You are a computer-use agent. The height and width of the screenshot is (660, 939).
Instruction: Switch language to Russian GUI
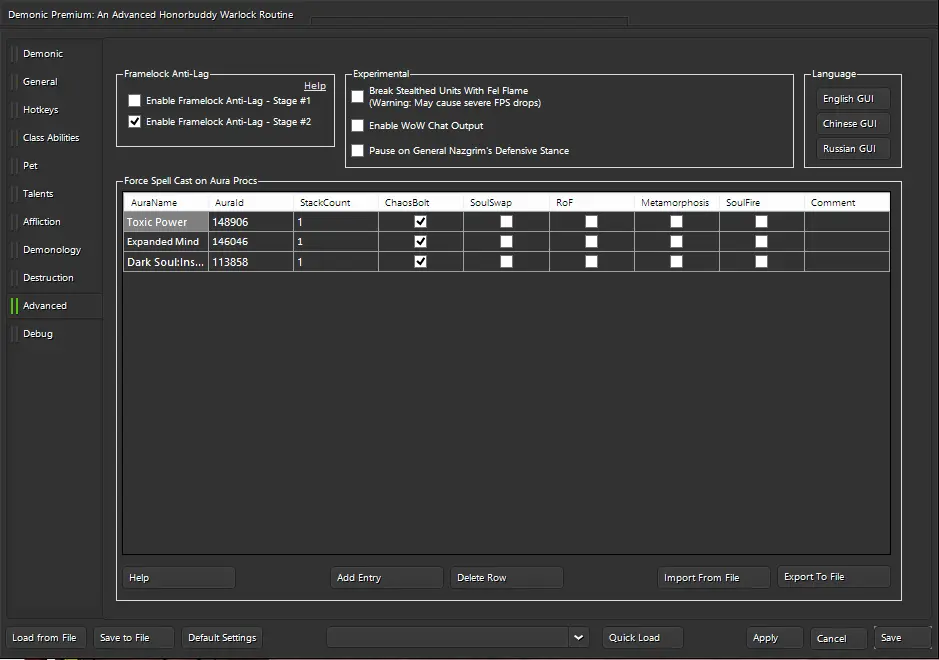click(x=853, y=149)
